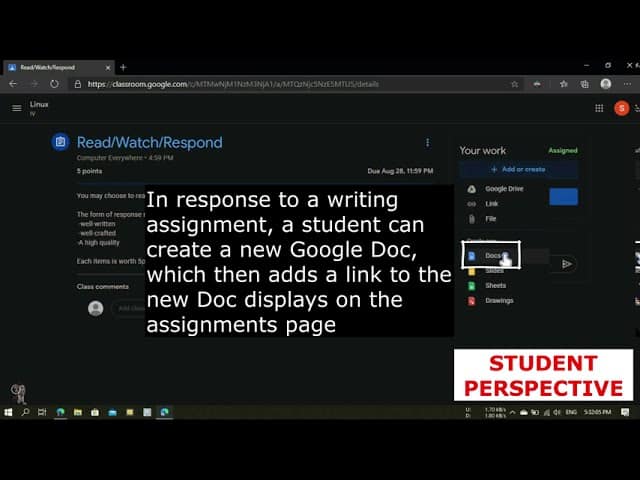Open browser Settings and more menu
This screenshot has width=640, height=480.
(x=627, y=84)
